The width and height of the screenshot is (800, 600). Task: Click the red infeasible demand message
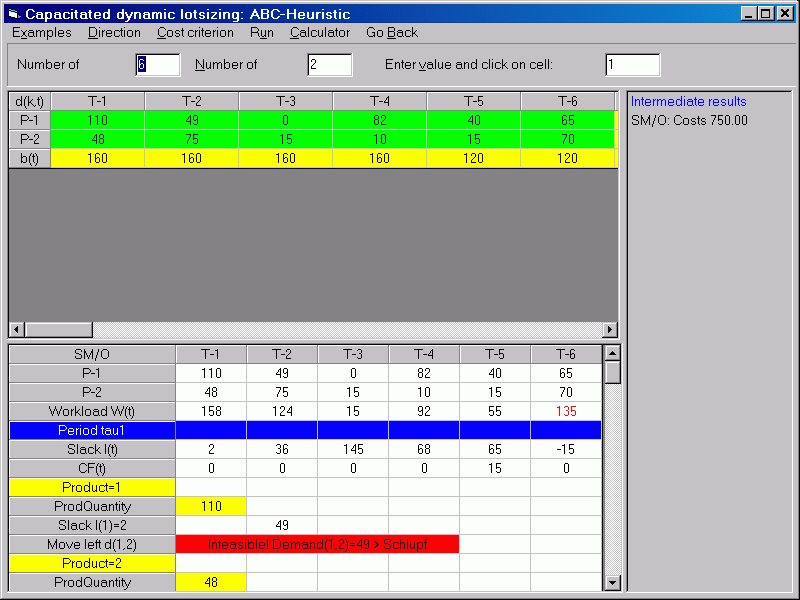point(317,544)
